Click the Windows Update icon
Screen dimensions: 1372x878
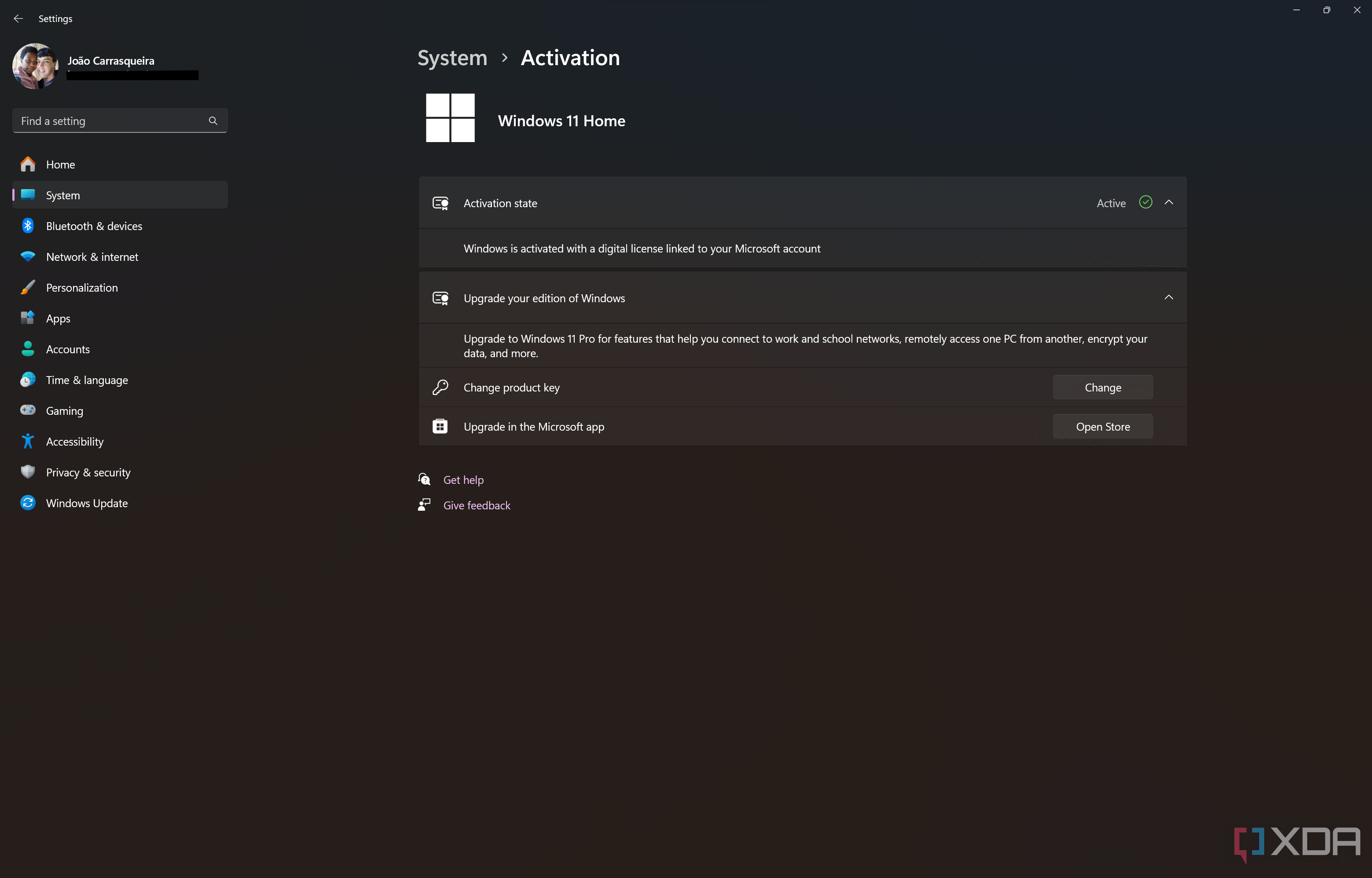(x=27, y=503)
